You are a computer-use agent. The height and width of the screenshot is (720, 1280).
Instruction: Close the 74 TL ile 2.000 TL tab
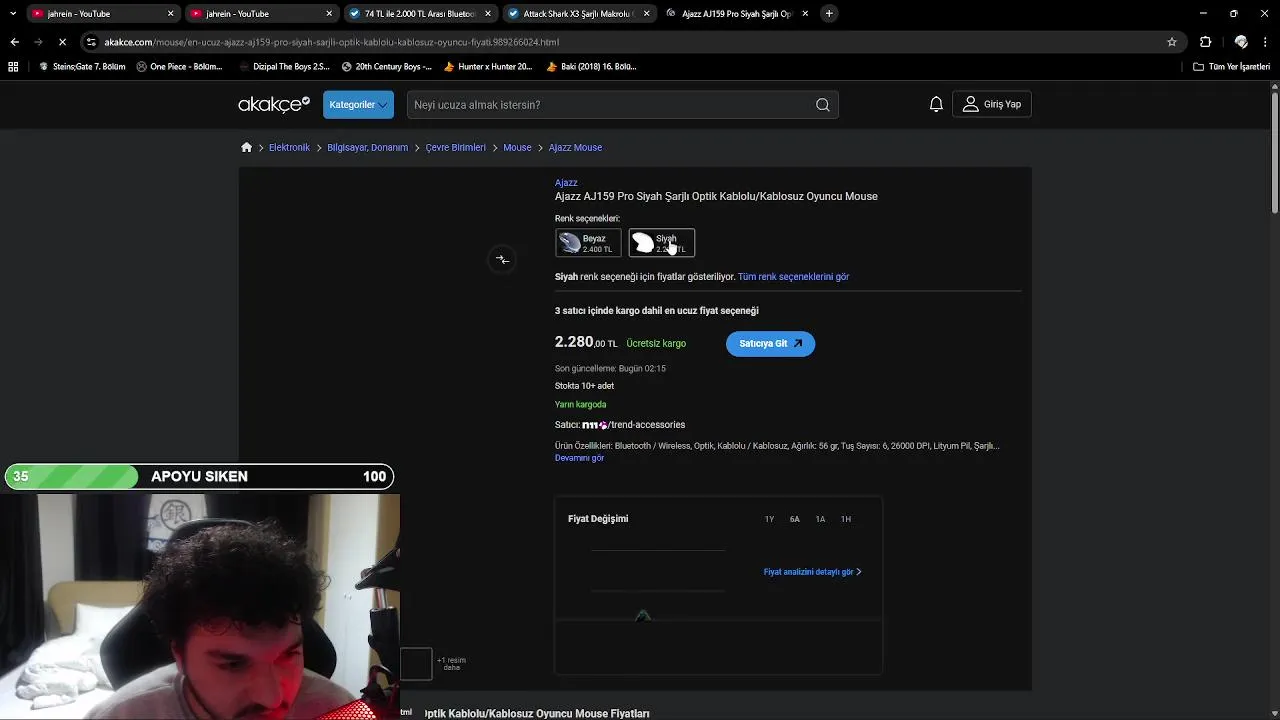(x=487, y=14)
